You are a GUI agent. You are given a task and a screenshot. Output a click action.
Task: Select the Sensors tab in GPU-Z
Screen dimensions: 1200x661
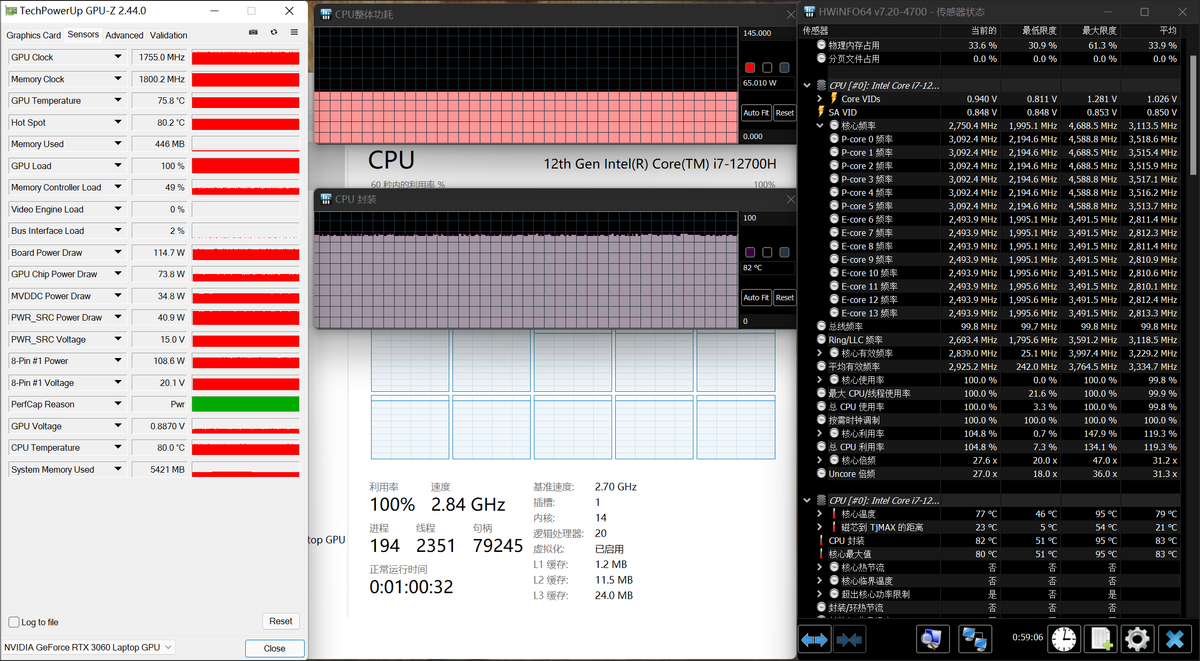84,34
